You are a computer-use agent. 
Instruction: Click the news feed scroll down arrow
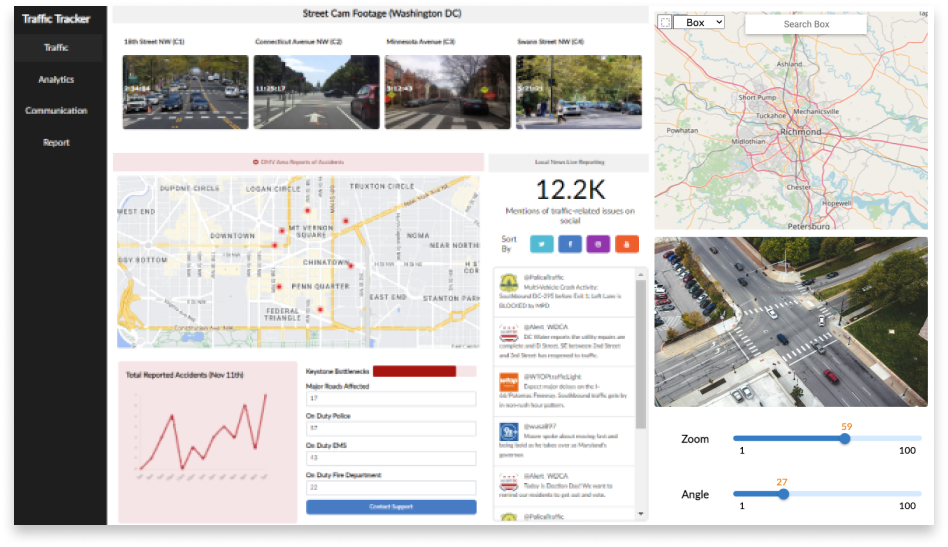coord(641,514)
